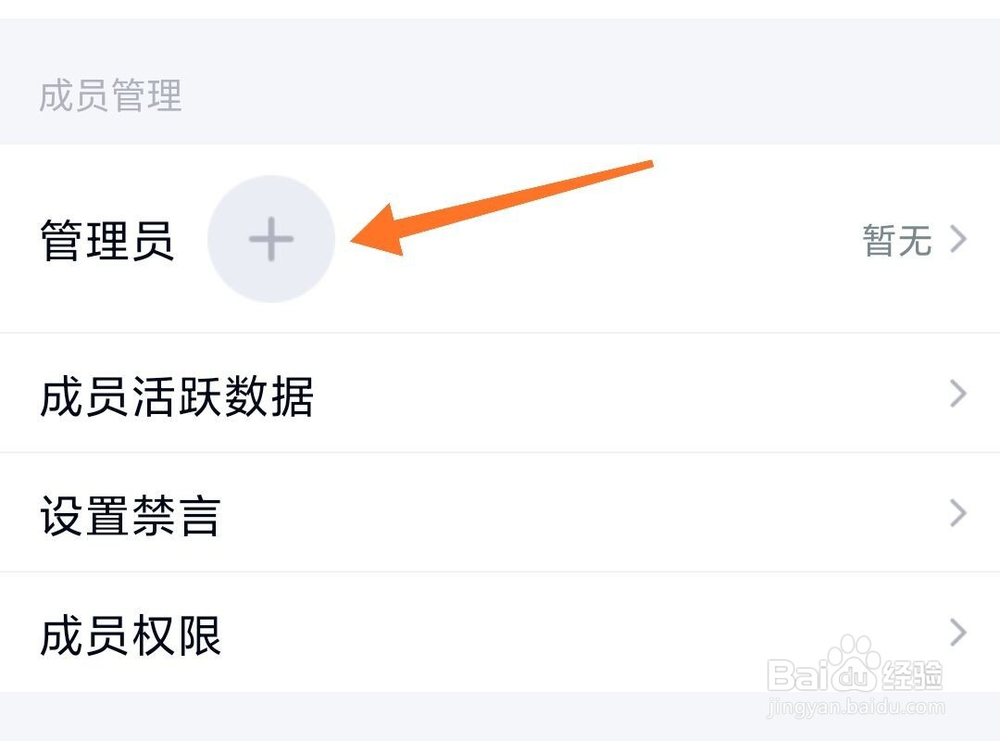
Task: Open the 成员活跃数据 menu entry text
Action: 177,396
